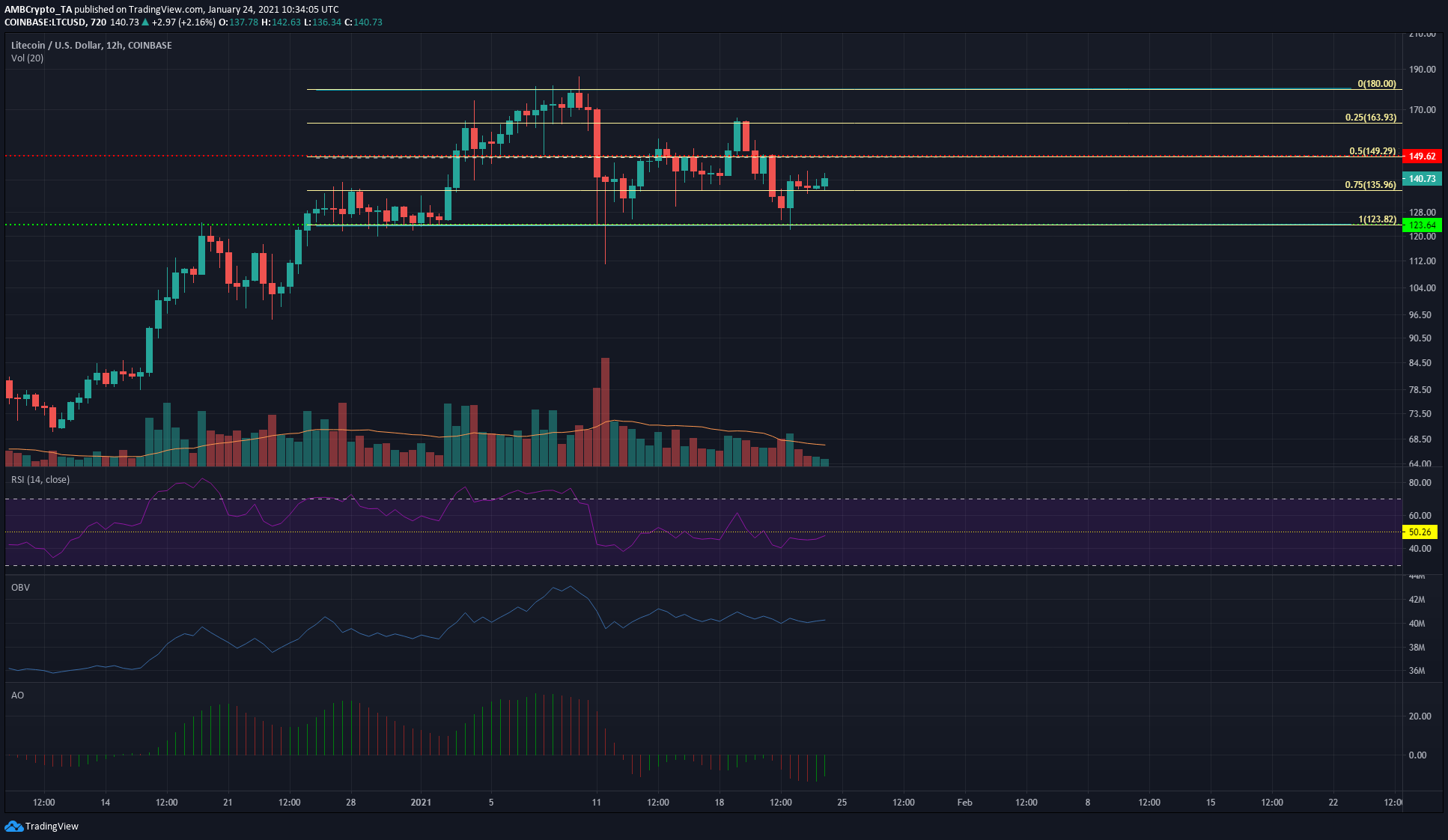
Task: Click the 2021 date label on time axis
Action: (x=421, y=803)
